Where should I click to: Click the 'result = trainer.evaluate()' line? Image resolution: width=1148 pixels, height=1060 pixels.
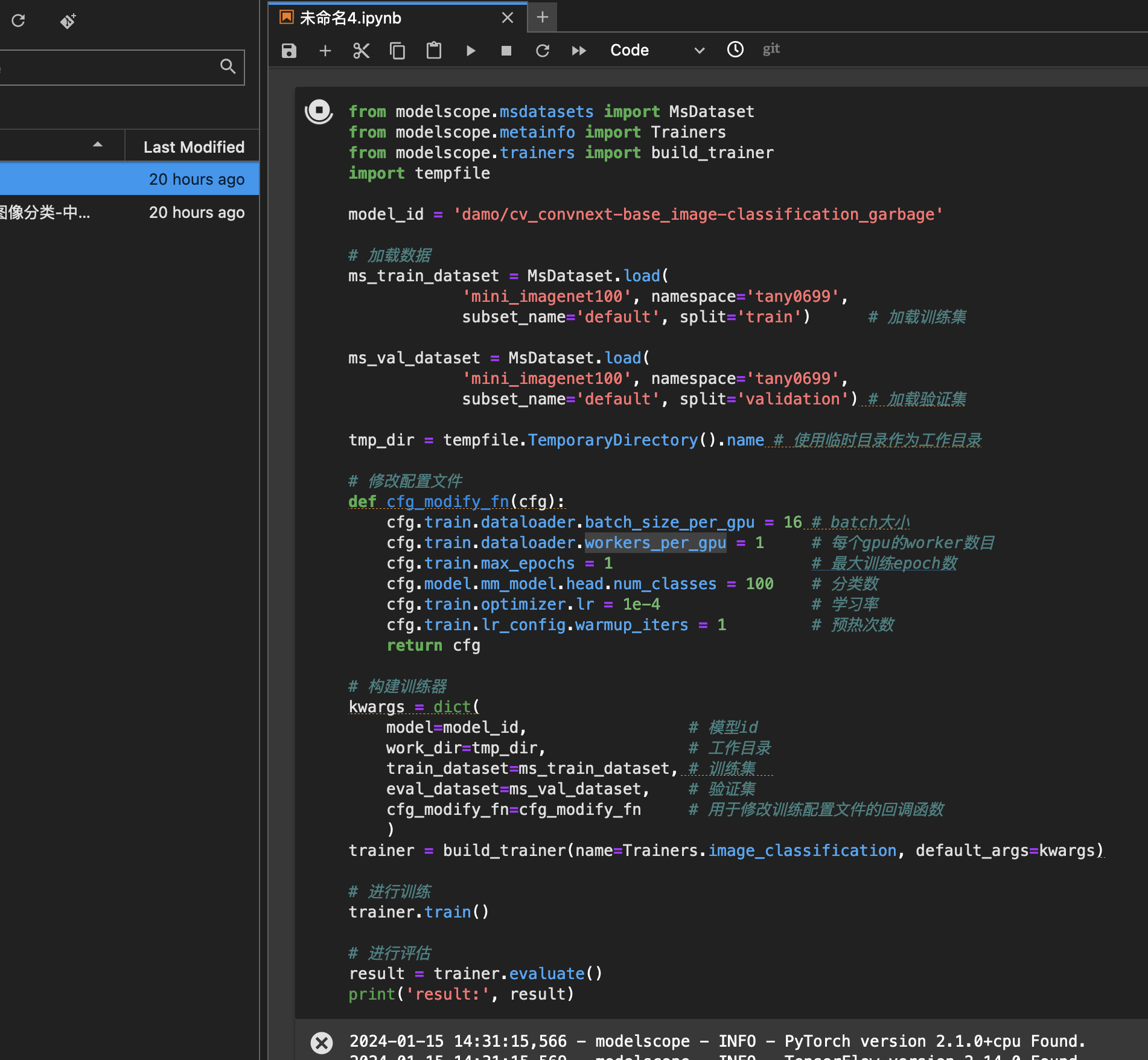[x=476, y=974]
